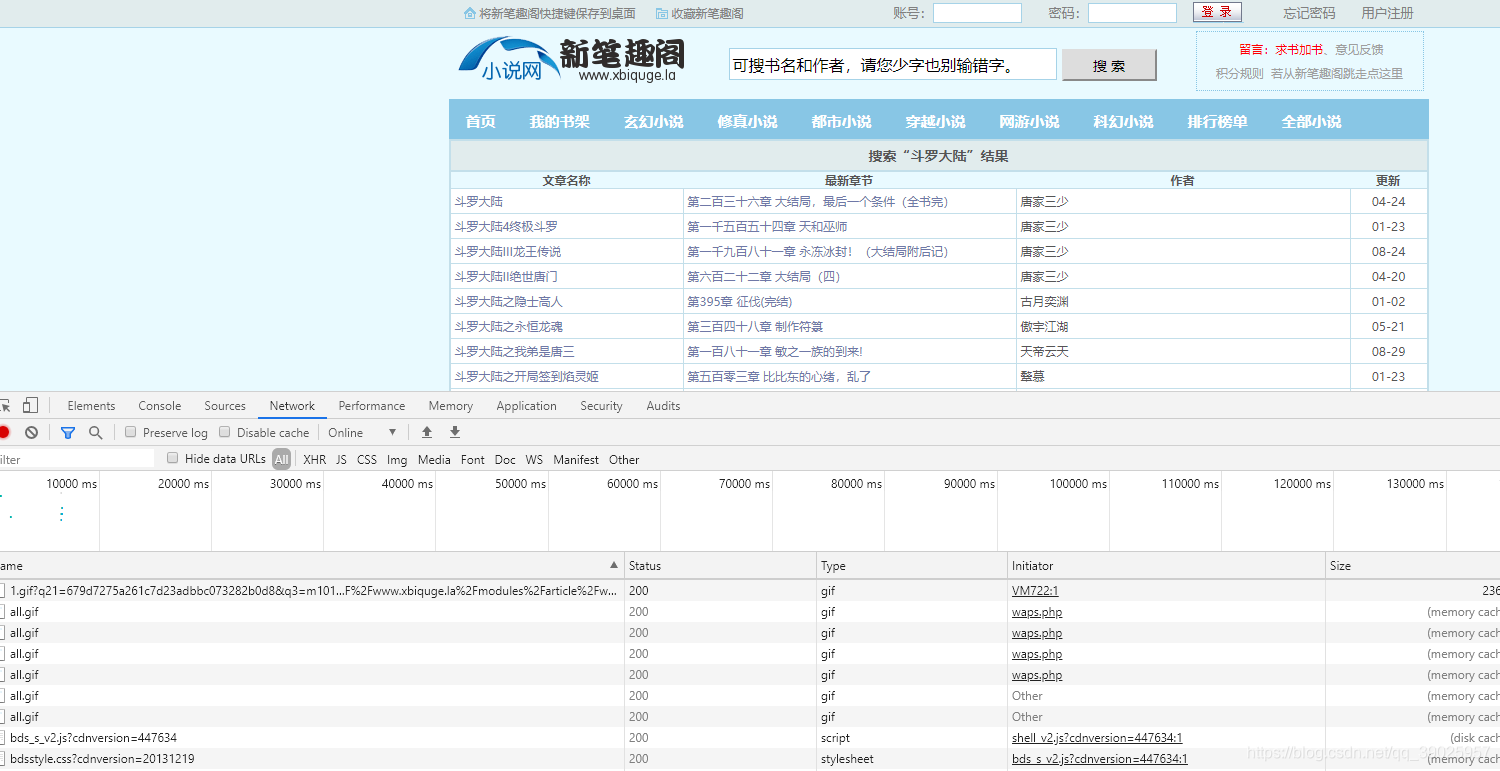Screen dimensions: 1500x771
Task: Click the 新笔趣阁 site logo
Action: tap(572, 60)
